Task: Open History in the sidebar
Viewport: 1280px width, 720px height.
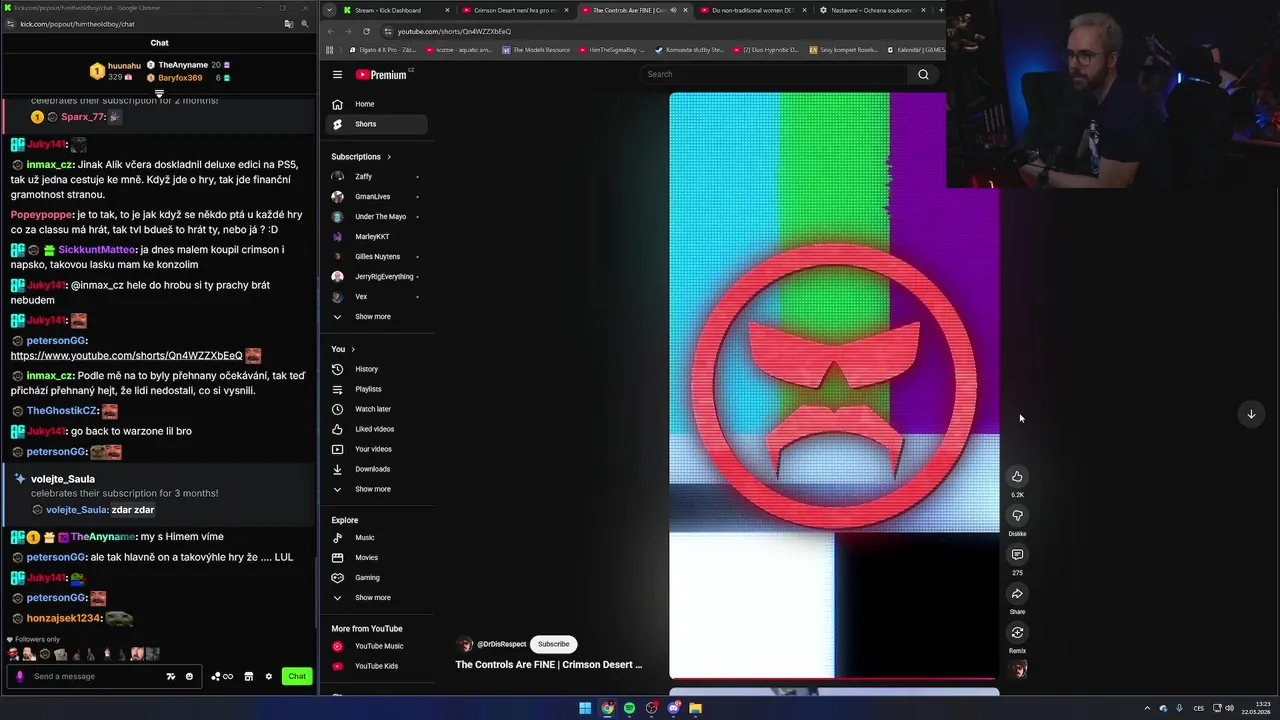Action: 376,369
